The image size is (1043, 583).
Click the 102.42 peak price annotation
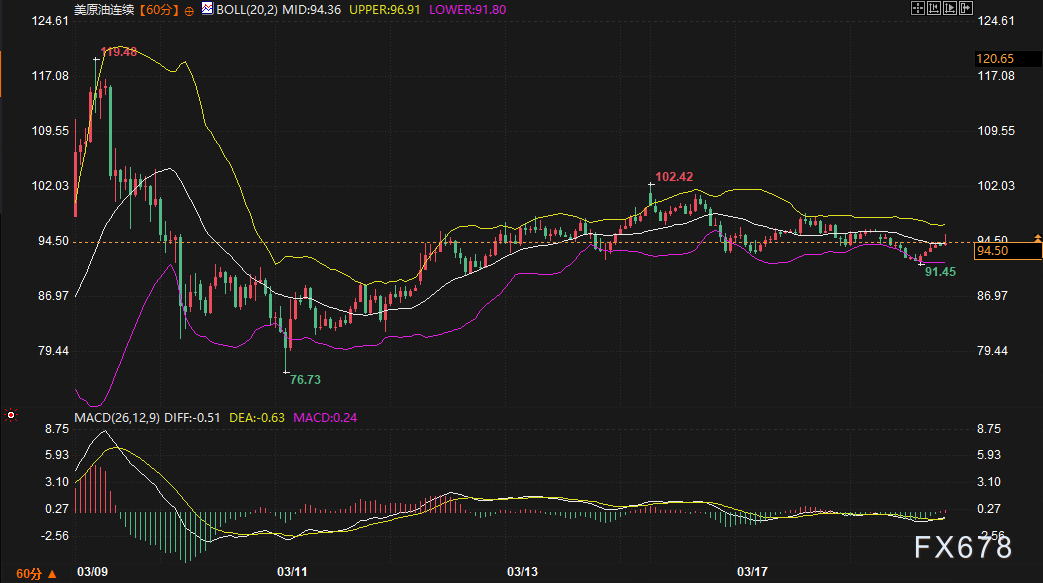pos(674,176)
